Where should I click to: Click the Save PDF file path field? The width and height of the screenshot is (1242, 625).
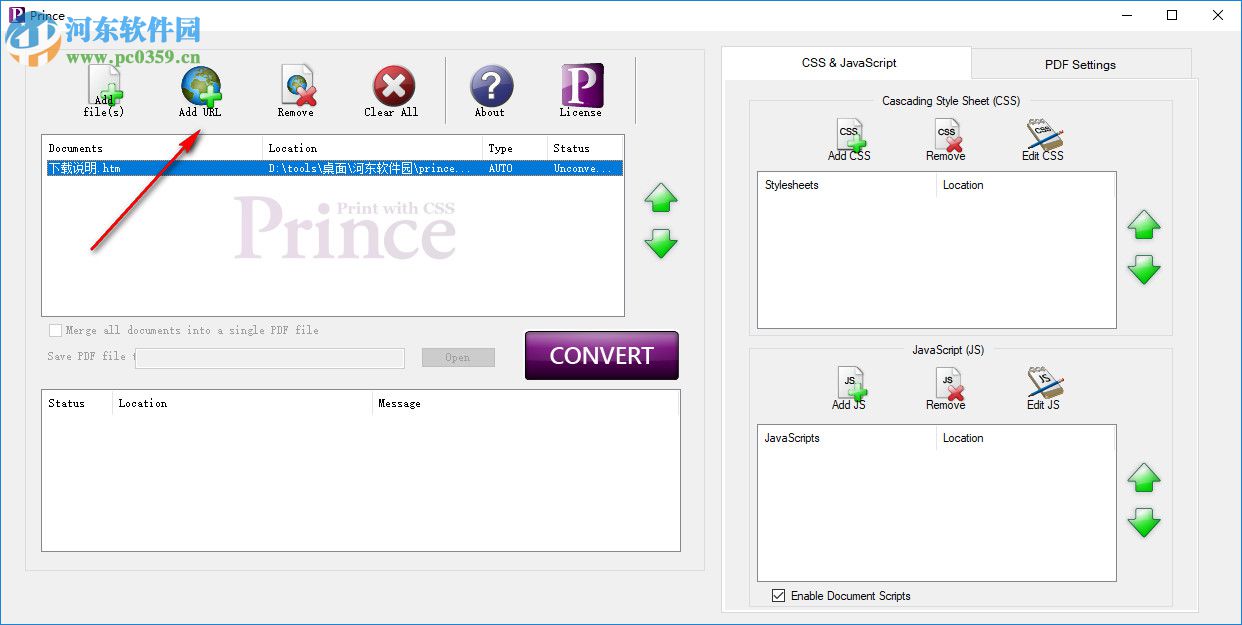point(270,358)
